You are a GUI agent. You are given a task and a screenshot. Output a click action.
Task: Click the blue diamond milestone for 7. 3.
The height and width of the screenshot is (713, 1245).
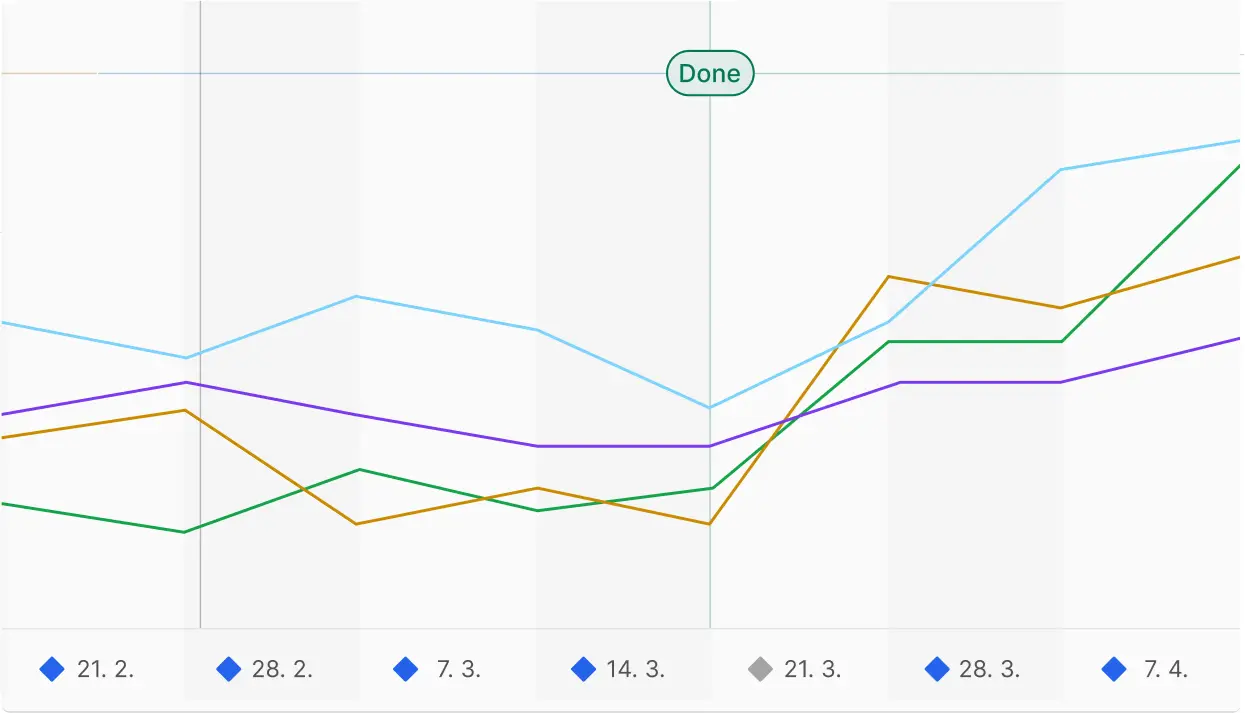click(406, 669)
